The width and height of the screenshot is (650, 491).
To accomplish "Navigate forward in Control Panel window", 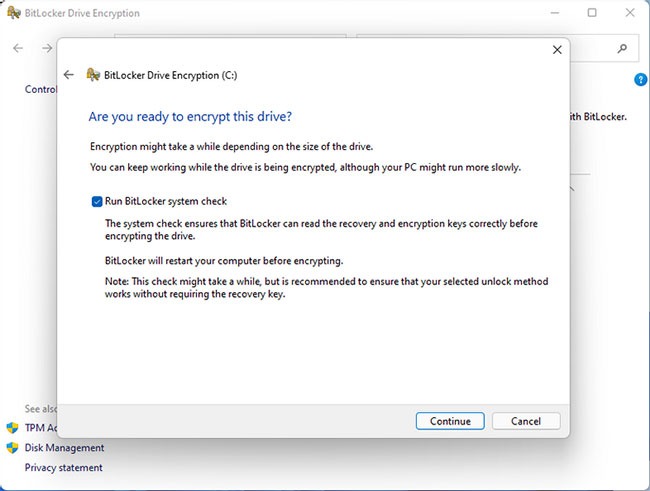I will [x=47, y=48].
